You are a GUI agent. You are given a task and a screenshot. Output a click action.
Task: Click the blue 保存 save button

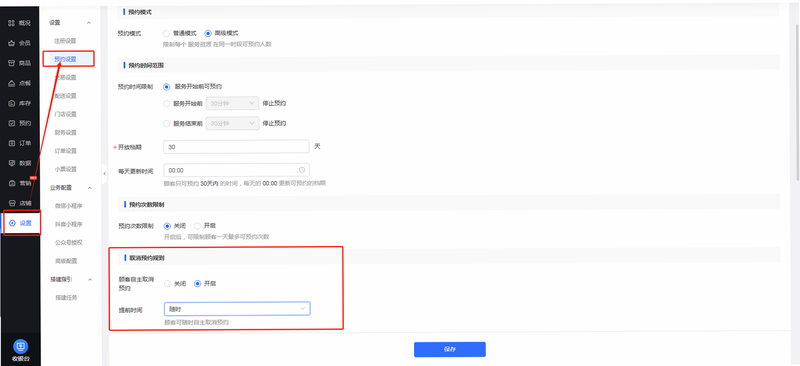[449, 350]
